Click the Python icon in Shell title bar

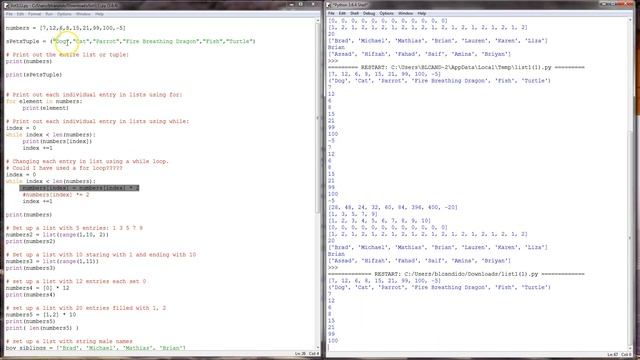[329, 5]
